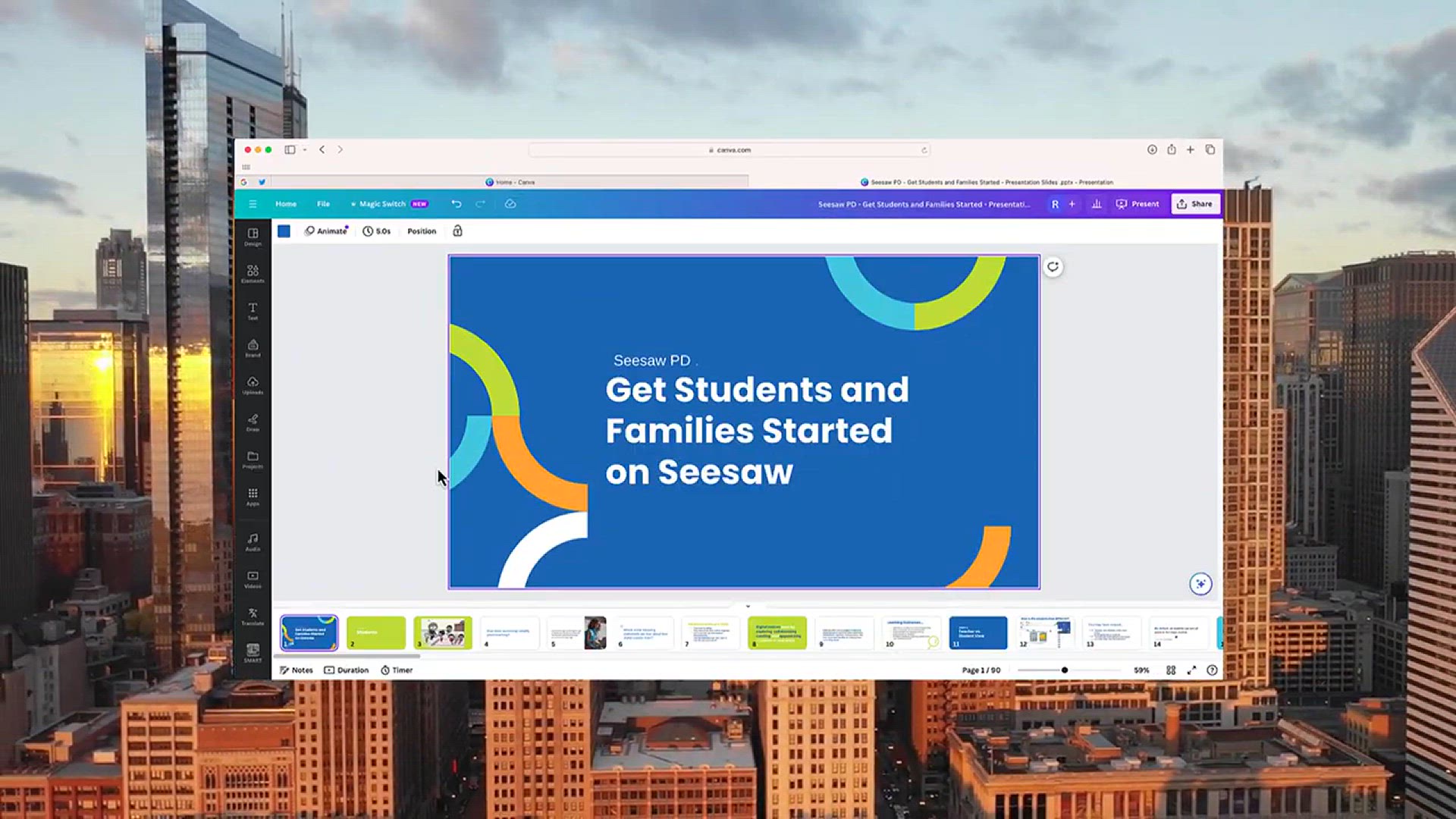Open the Notes panel

click(x=296, y=670)
